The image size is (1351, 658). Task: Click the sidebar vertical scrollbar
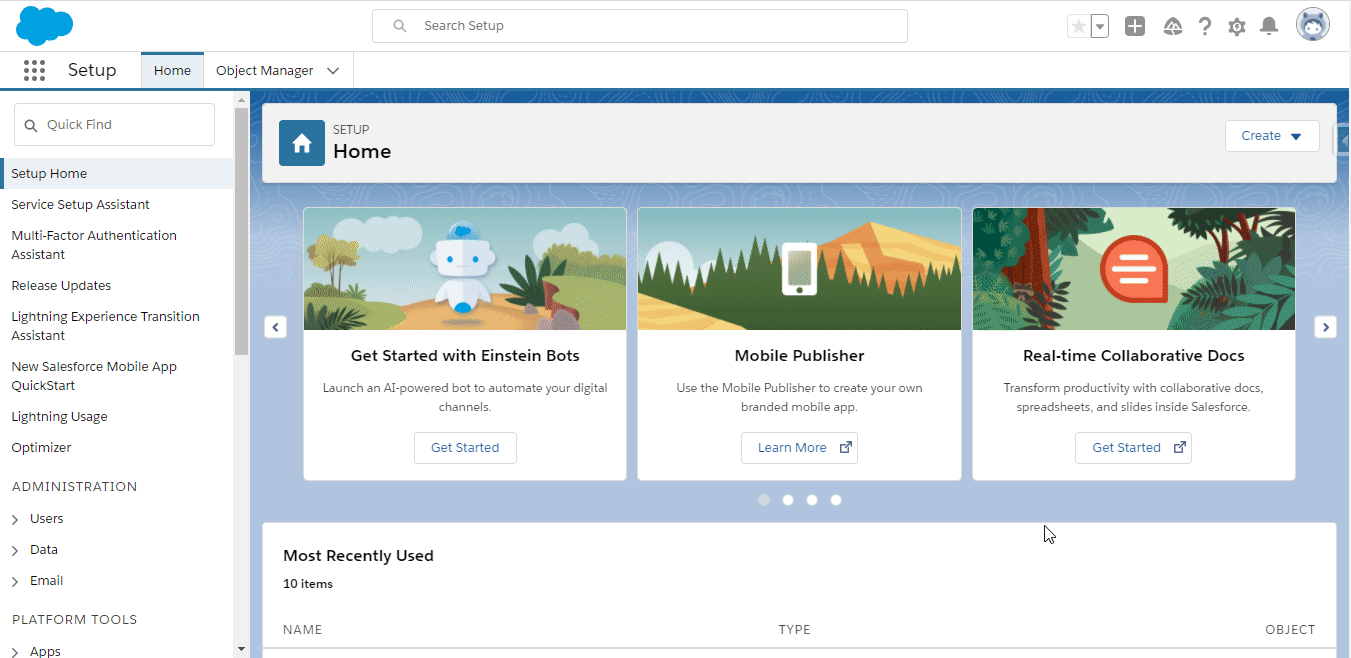(x=241, y=231)
